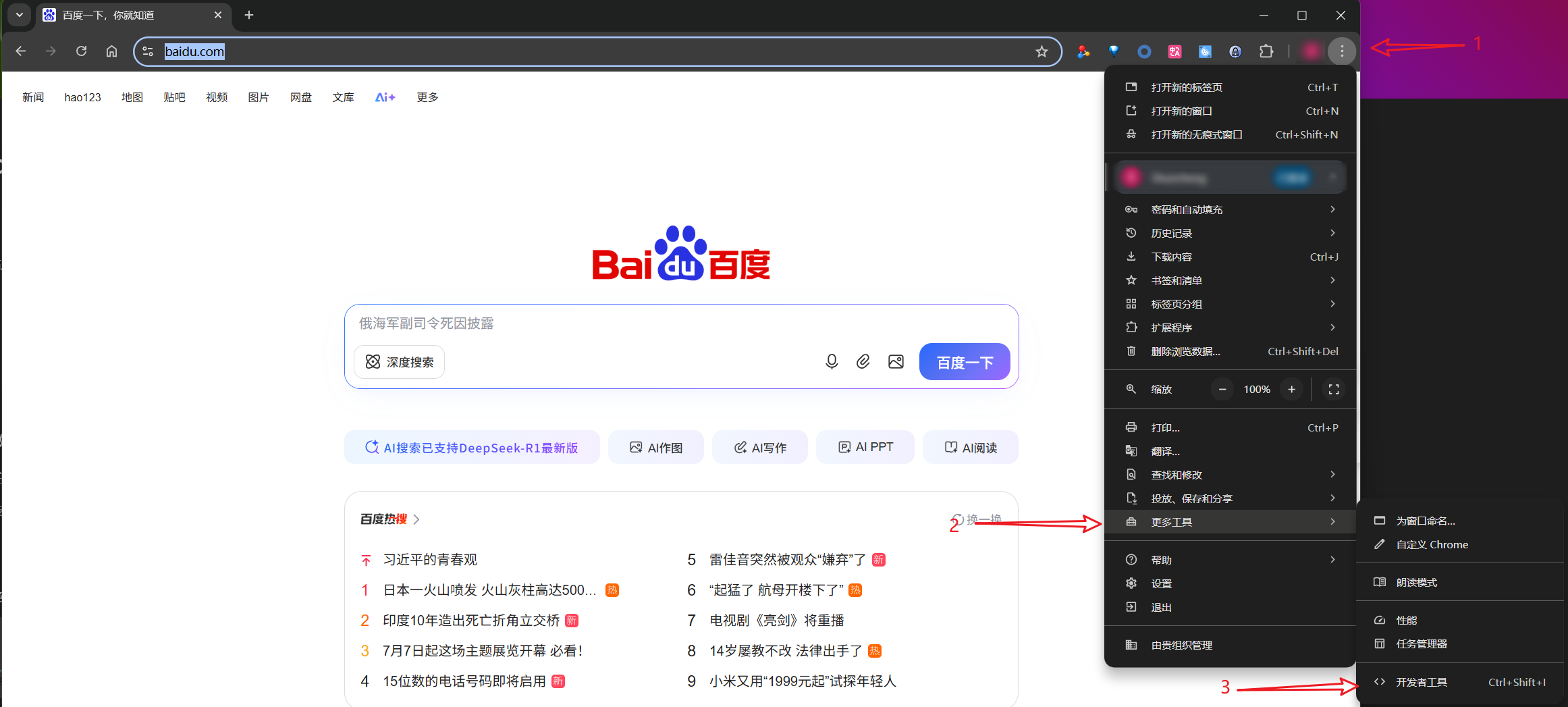Select 打开新的窗口 menu item
The height and width of the screenshot is (707, 1568).
point(1231,111)
